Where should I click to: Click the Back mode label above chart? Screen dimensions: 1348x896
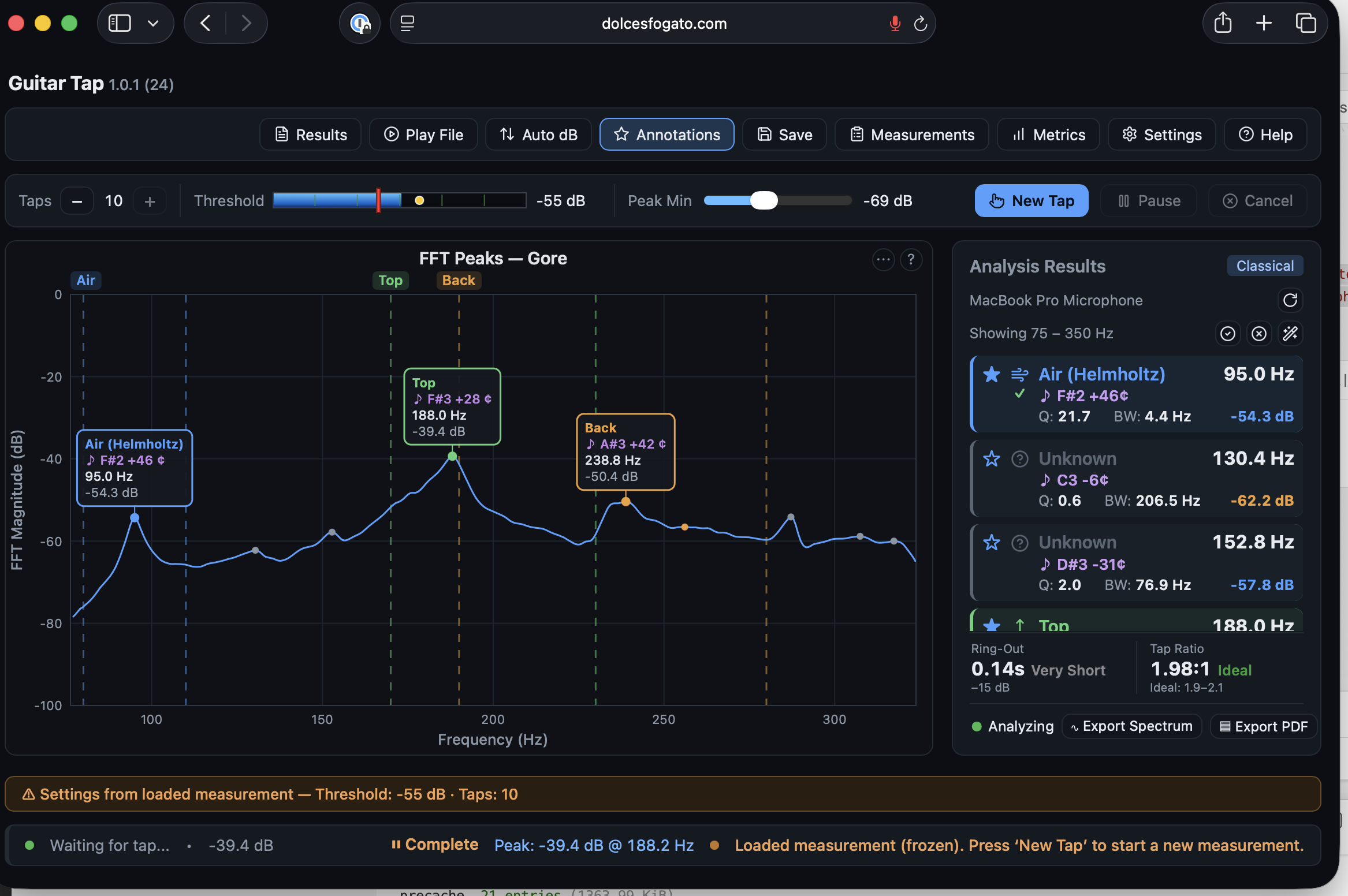459,280
